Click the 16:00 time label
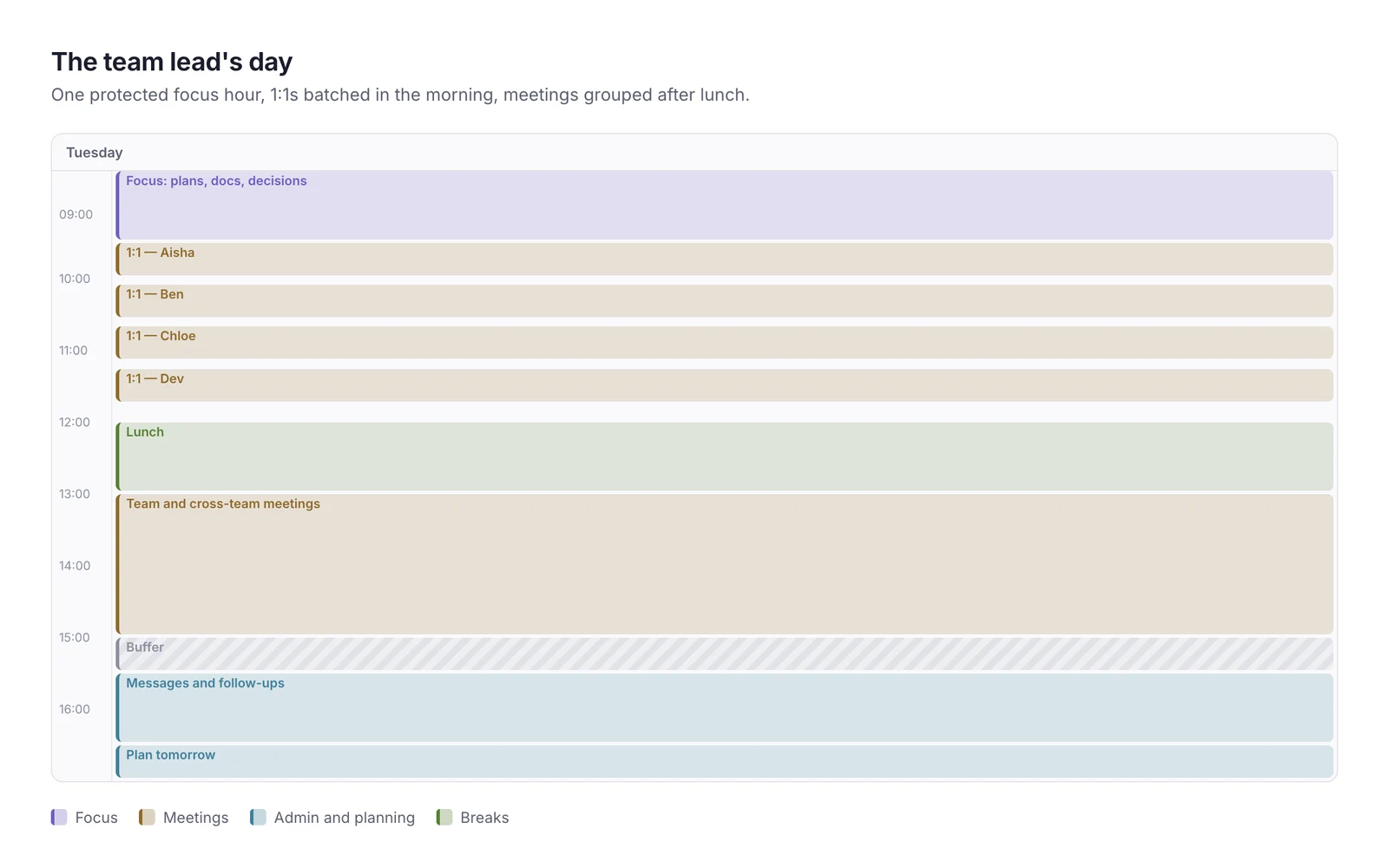Screen dimensions: 1389x868 coord(75,709)
